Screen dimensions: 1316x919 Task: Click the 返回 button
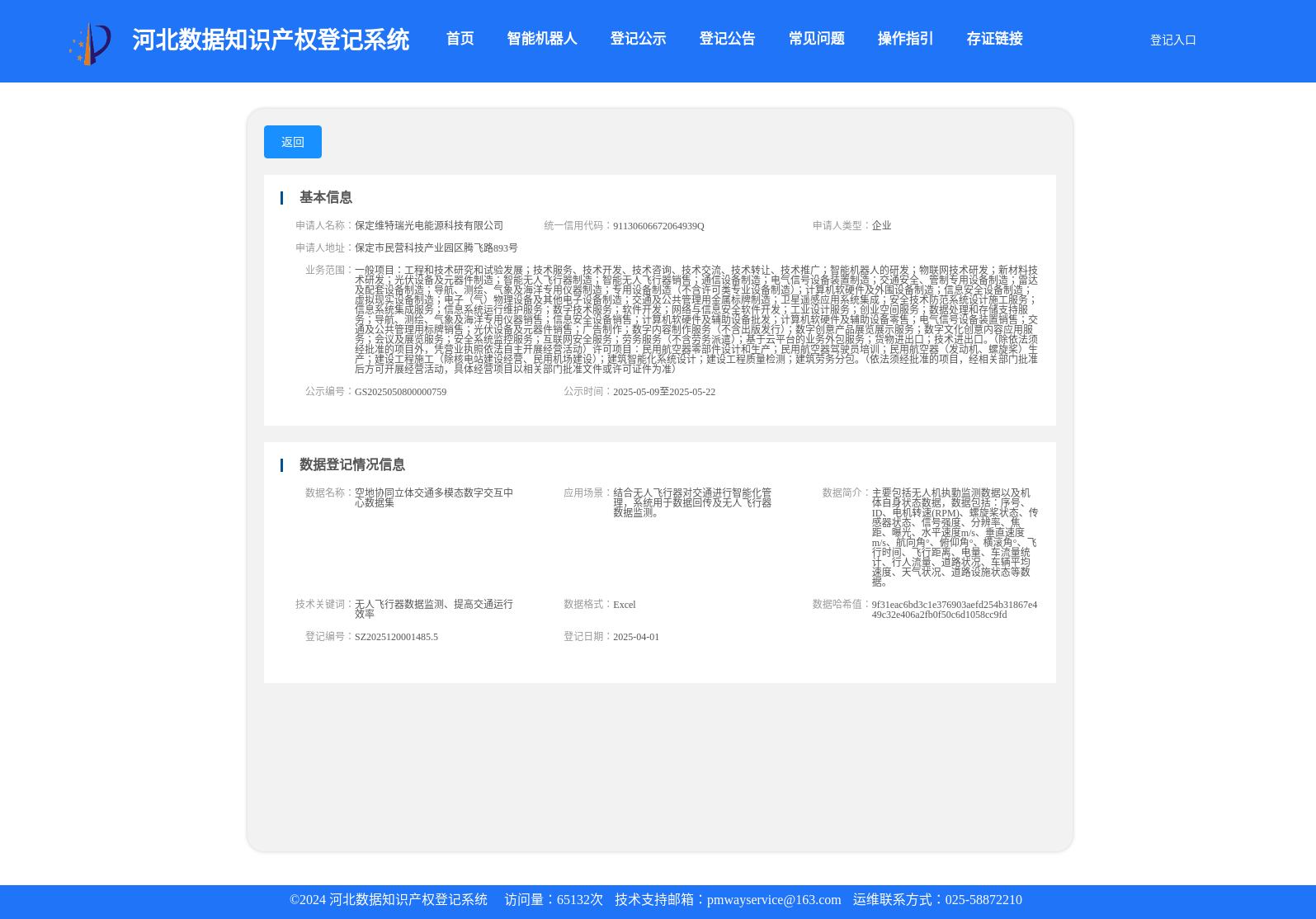pyautogui.click(x=293, y=142)
